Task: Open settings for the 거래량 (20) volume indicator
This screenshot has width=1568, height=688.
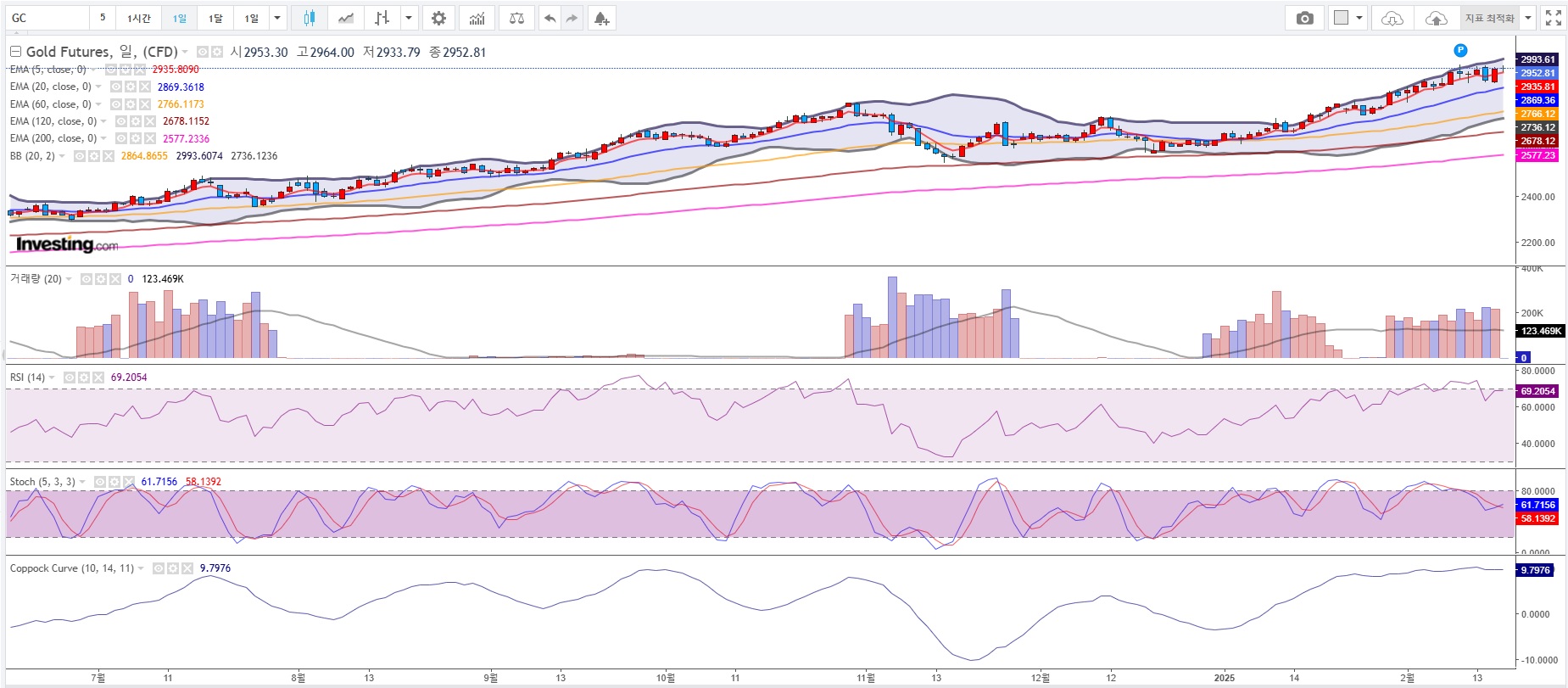Action: point(101,279)
